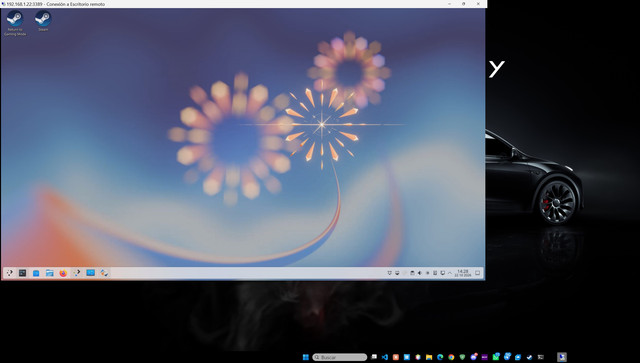Expand hidden tray icons in remote panel
Screen dimensions: 640x363
pos(450,273)
